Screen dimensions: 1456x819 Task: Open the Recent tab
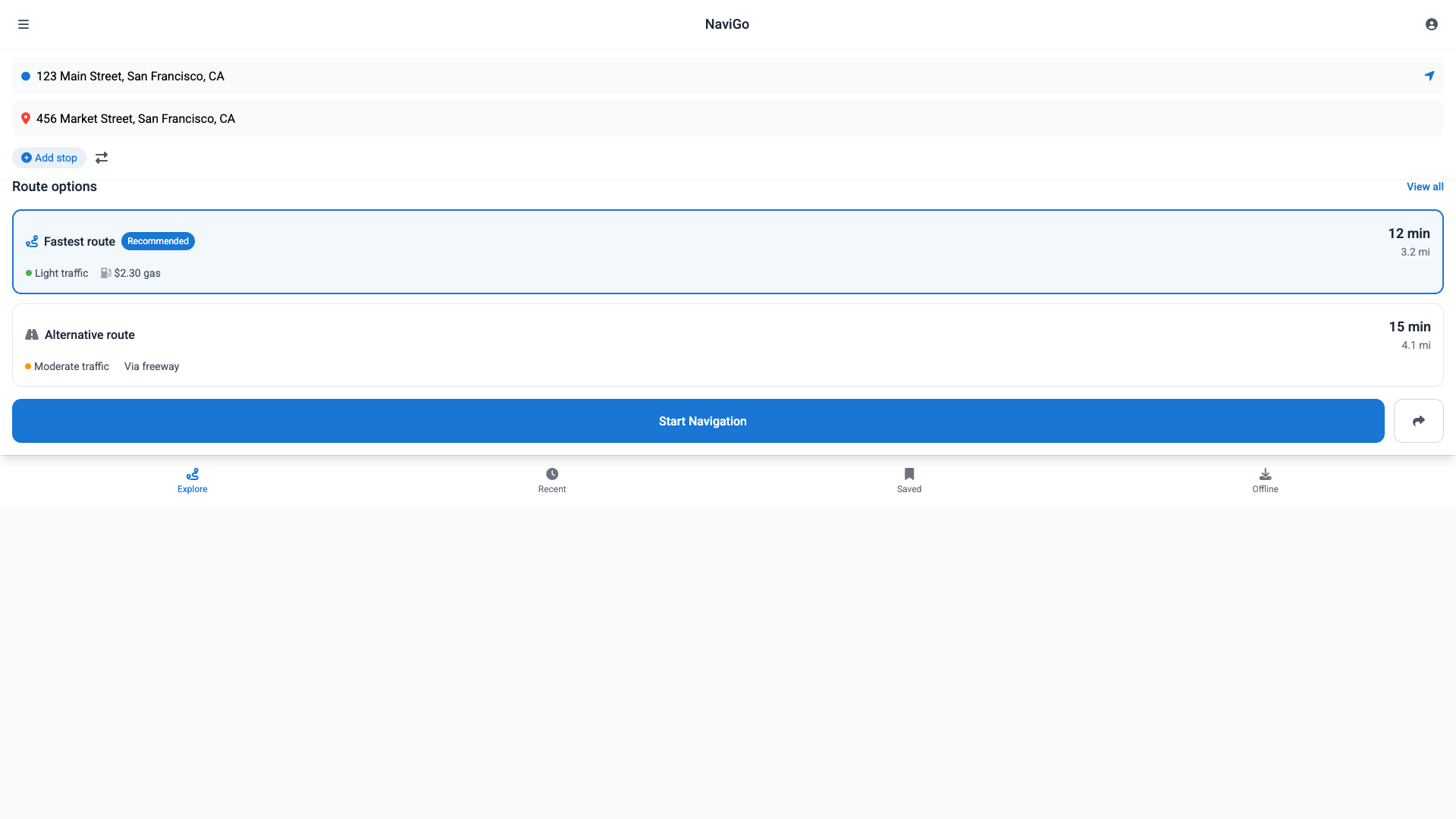point(551,480)
